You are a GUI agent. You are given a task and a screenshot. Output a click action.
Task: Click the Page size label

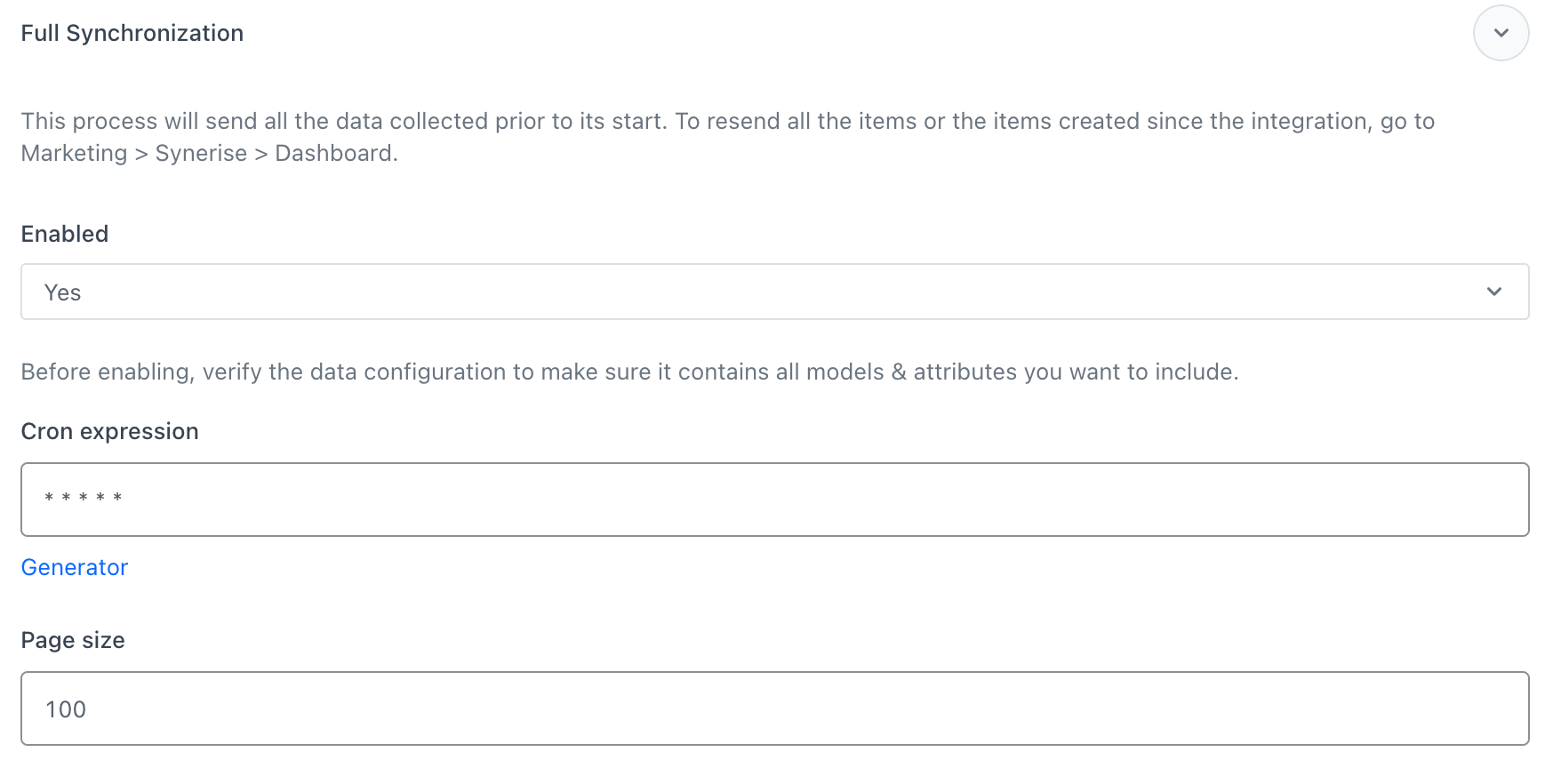point(72,640)
